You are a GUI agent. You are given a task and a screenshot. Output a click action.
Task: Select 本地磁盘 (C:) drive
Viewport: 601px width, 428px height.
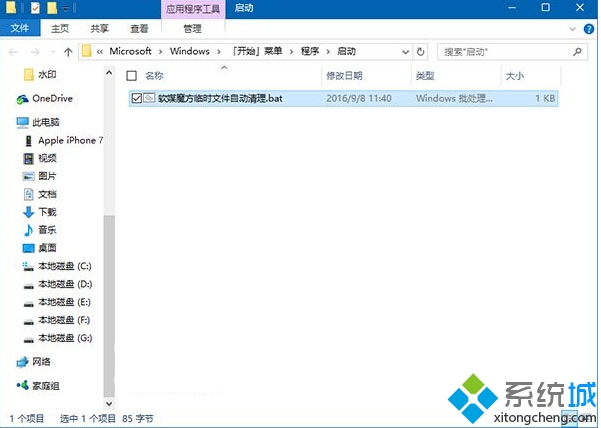(x=64, y=265)
